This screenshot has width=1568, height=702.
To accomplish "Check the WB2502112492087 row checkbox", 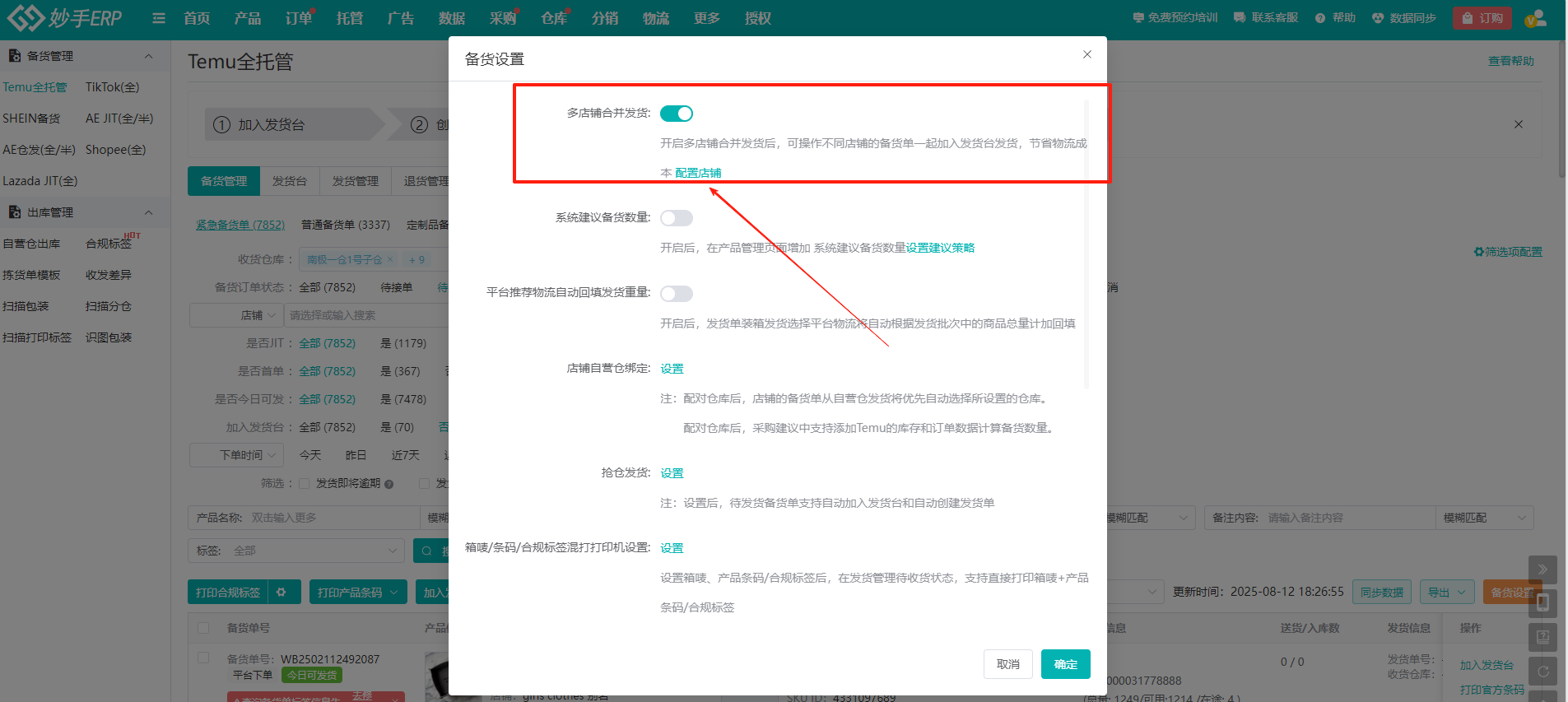I will (x=203, y=658).
